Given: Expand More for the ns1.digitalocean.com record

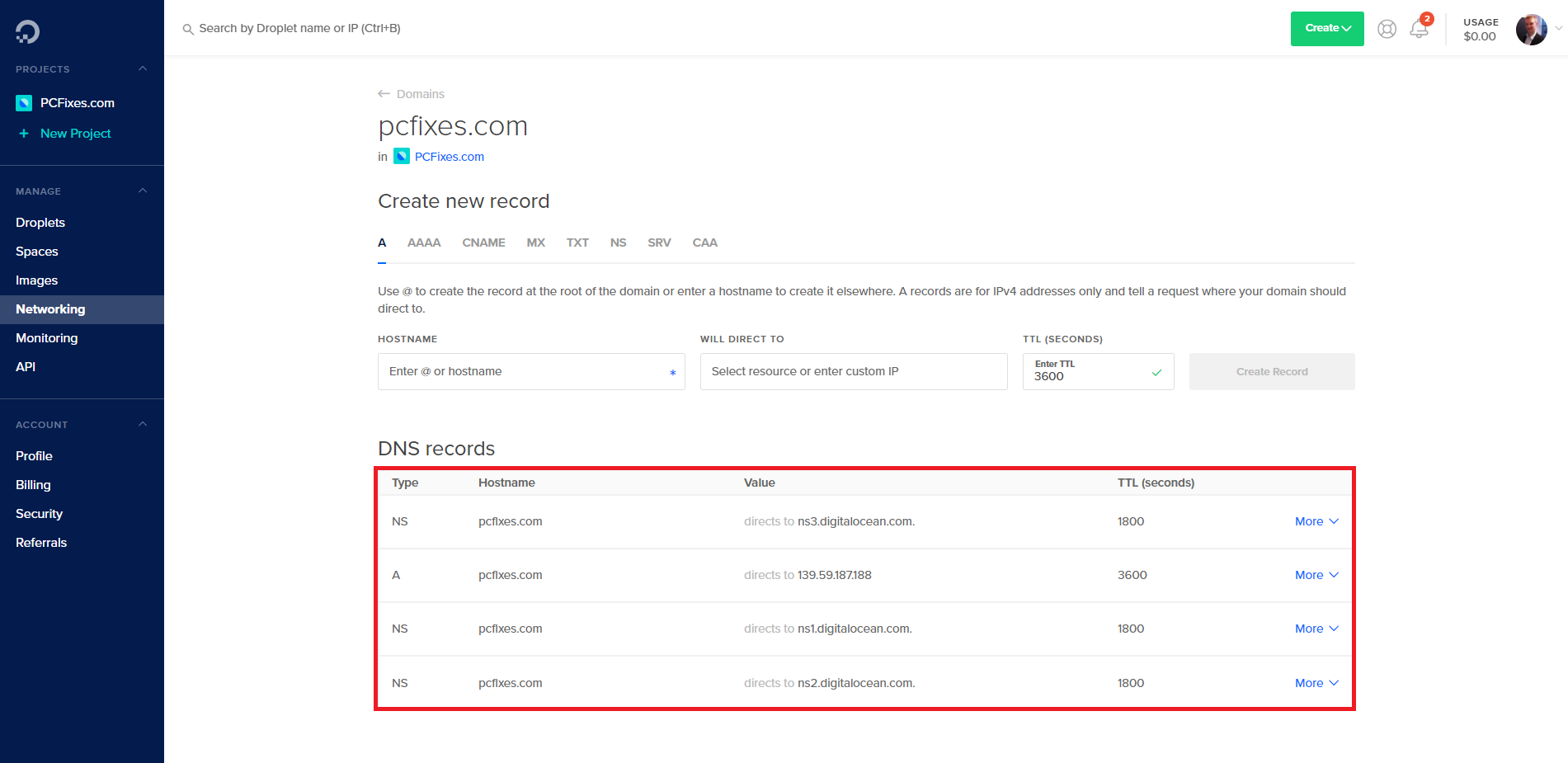Looking at the screenshot, I should coord(1316,629).
